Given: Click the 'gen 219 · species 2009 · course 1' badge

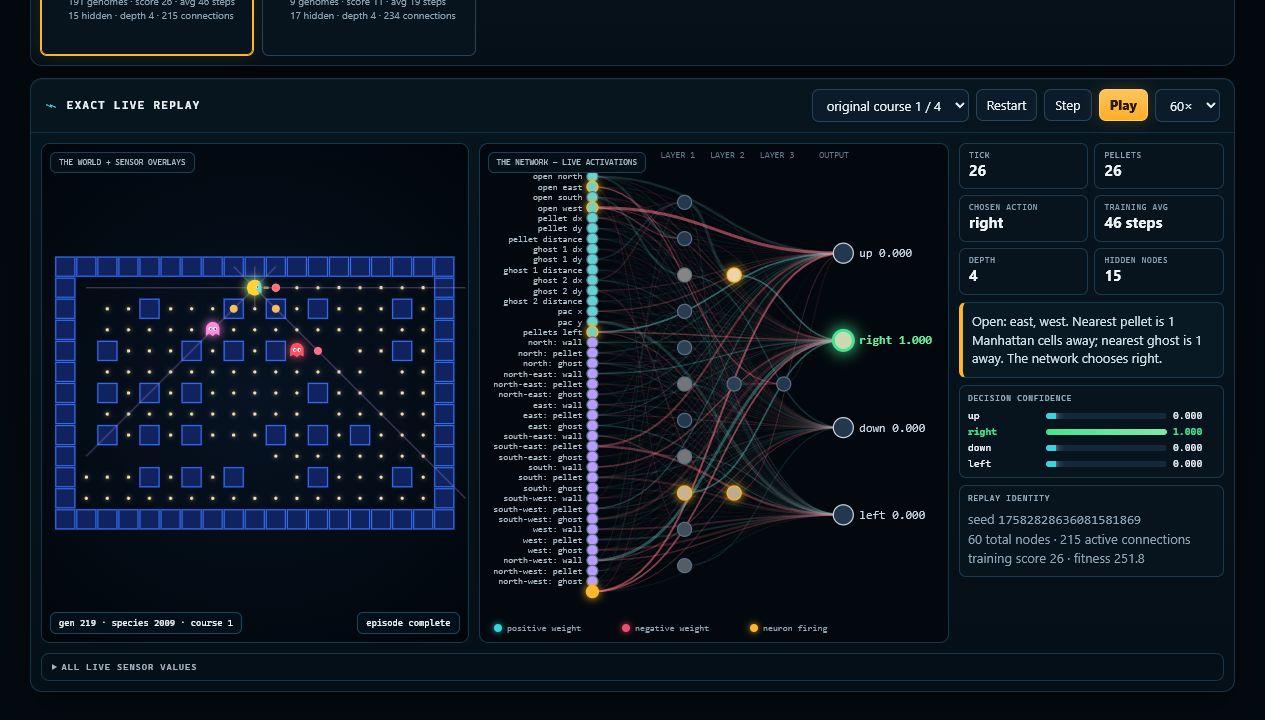Looking at the screenshot, I should (146, 623).
